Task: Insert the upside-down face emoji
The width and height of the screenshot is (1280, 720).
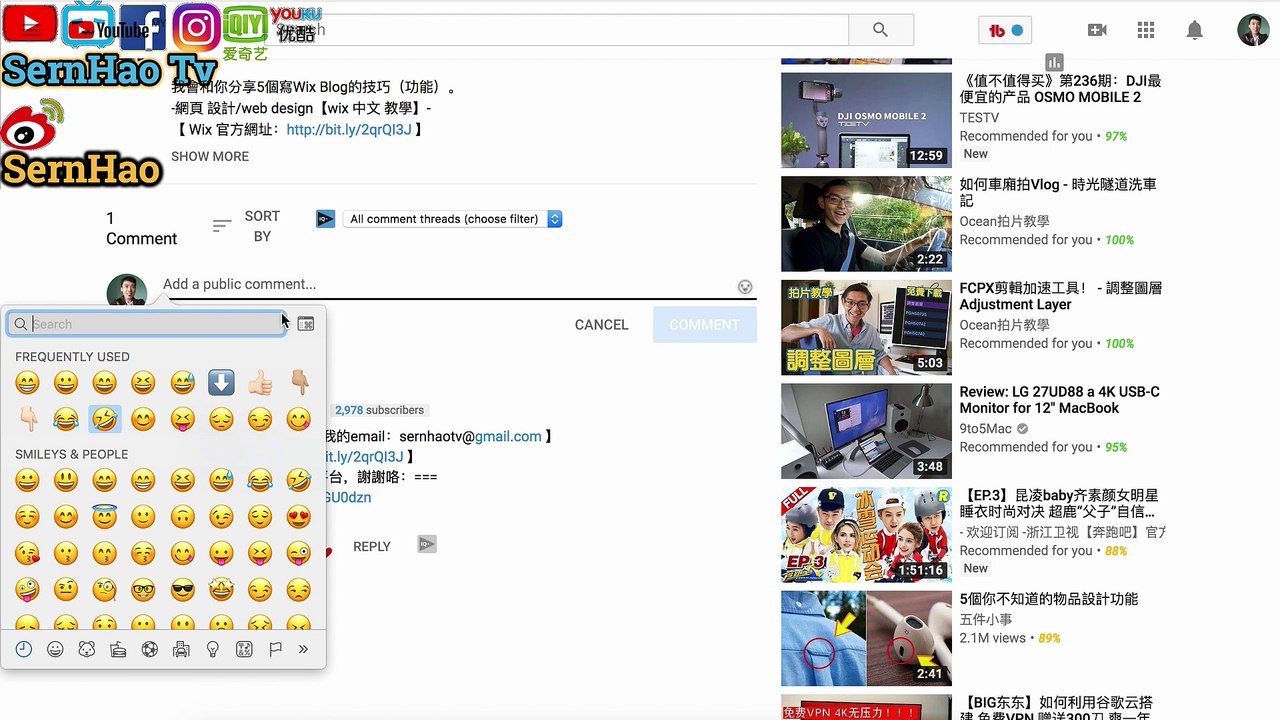Action: [x=182, y=517]
